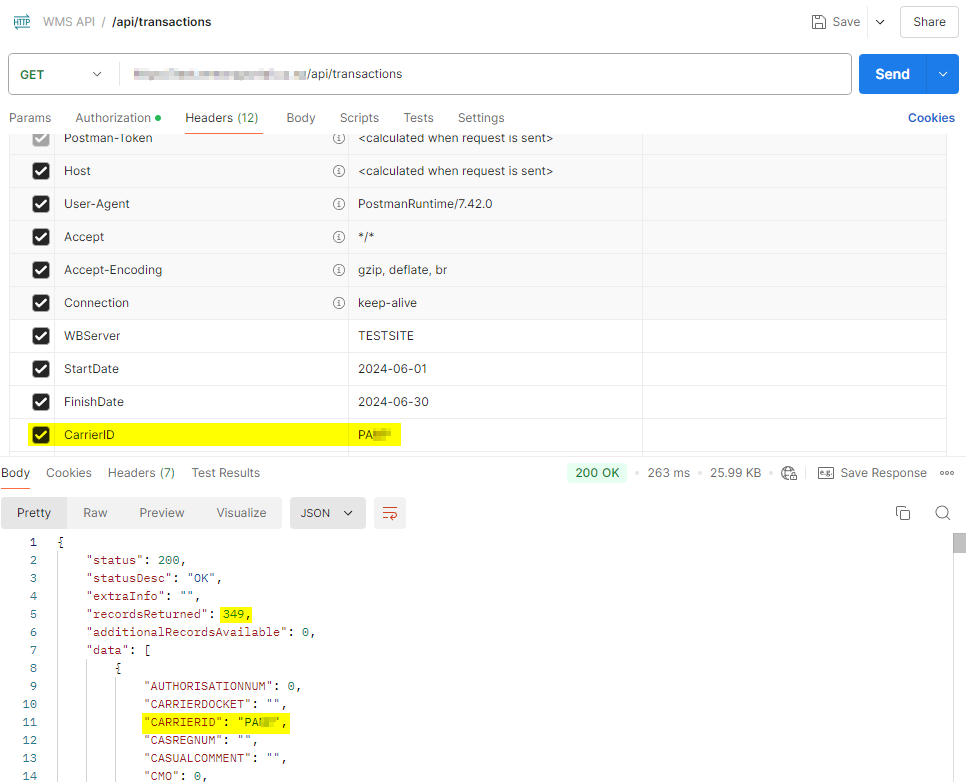Click the HTTP request type icon
This screenshot has height=782, width=966.
[22, 22]
